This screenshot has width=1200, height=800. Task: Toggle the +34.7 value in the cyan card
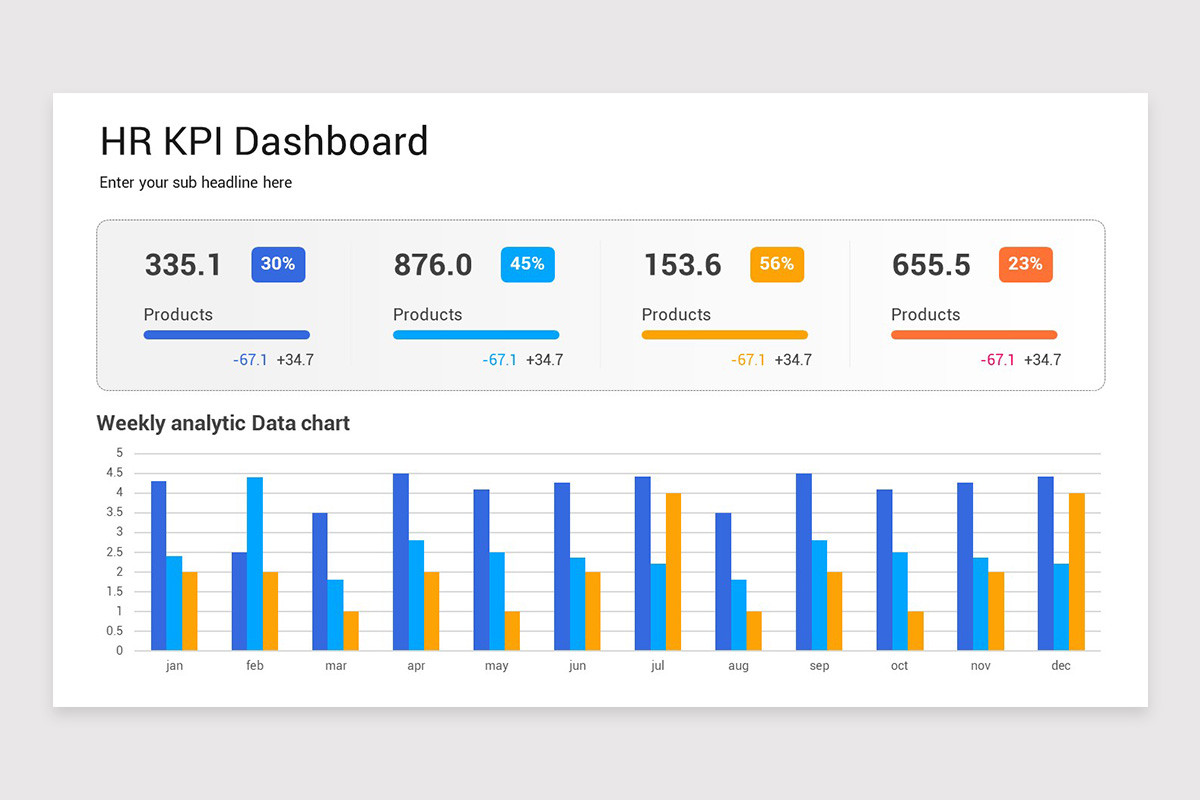(x=545, y=360)
